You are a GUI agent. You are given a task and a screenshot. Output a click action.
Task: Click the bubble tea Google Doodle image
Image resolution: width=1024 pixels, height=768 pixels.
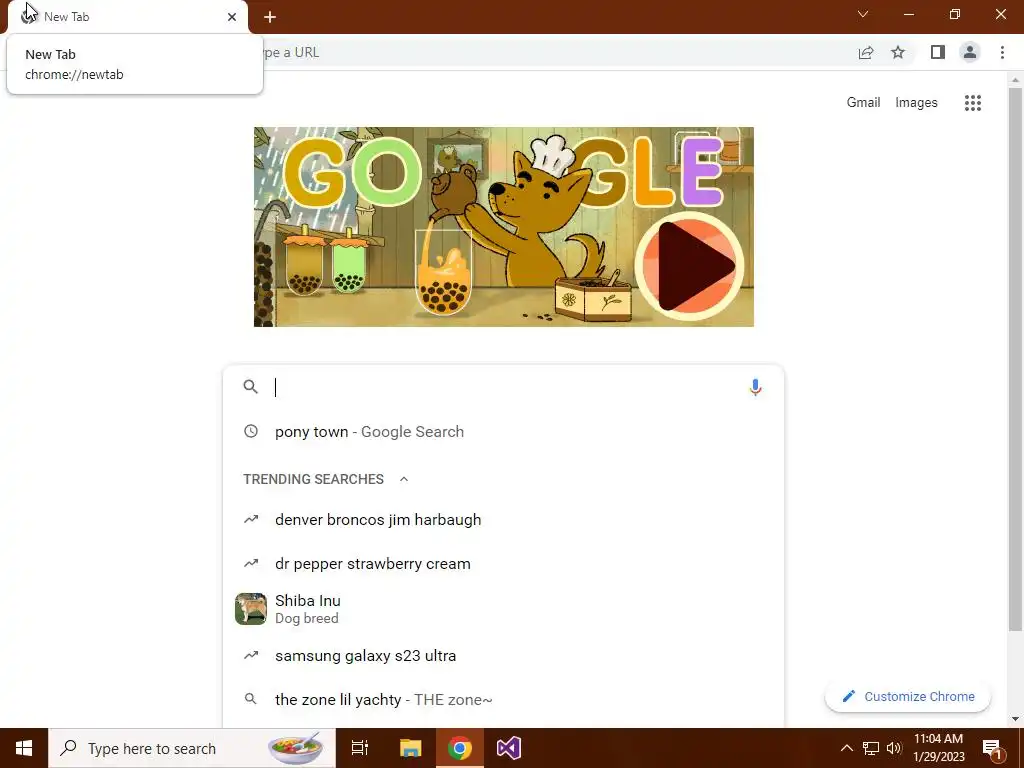coord(504,227)
